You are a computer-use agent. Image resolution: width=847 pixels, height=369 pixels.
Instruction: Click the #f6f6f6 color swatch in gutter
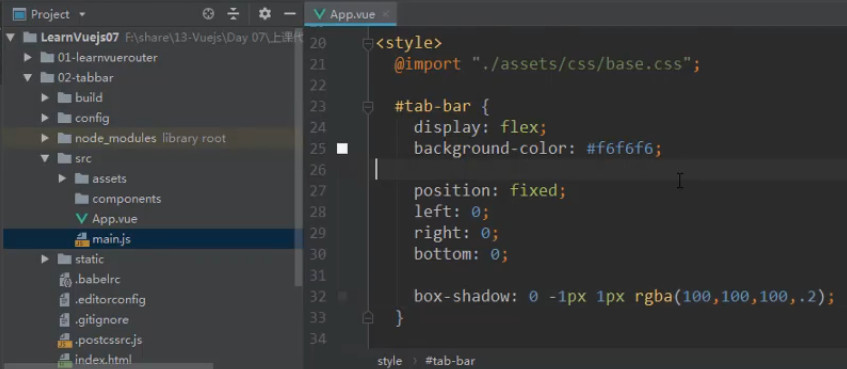(342, 149)
